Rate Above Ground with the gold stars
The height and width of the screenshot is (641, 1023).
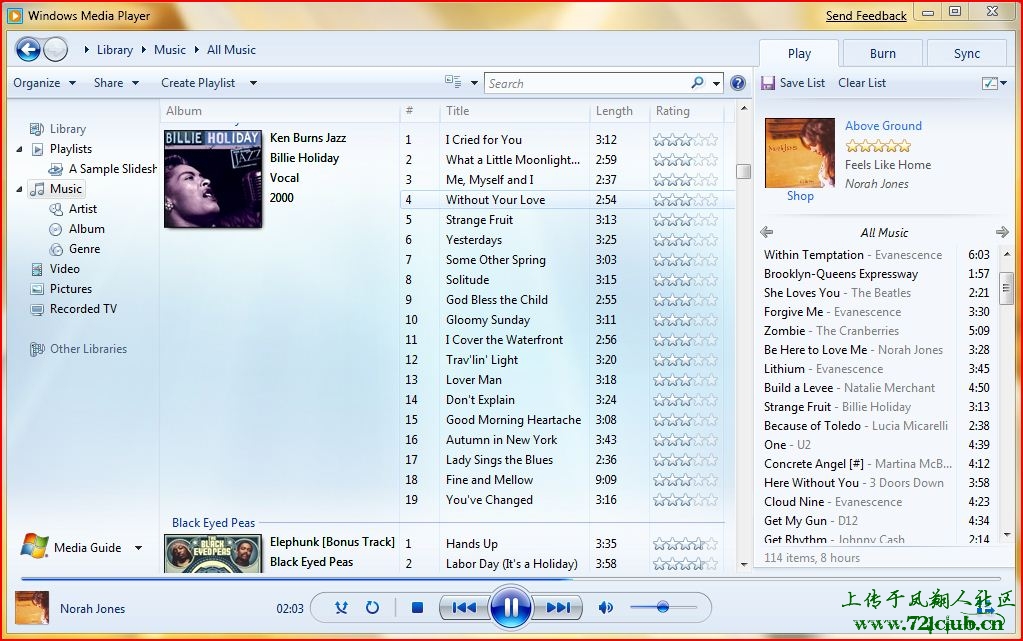[x=878, y=146]
